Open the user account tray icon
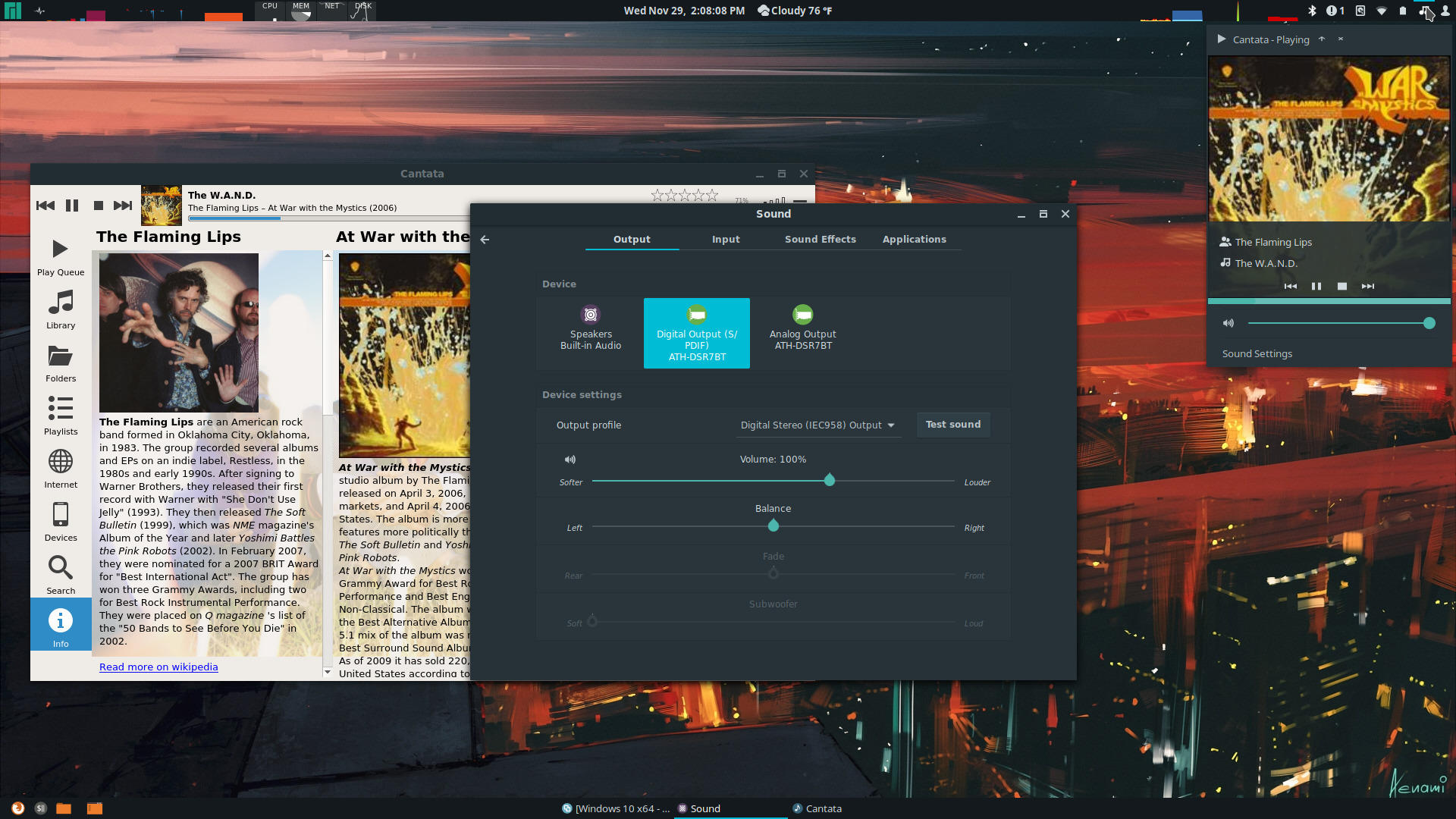The image size is (1456, 819). point(1445,12)
